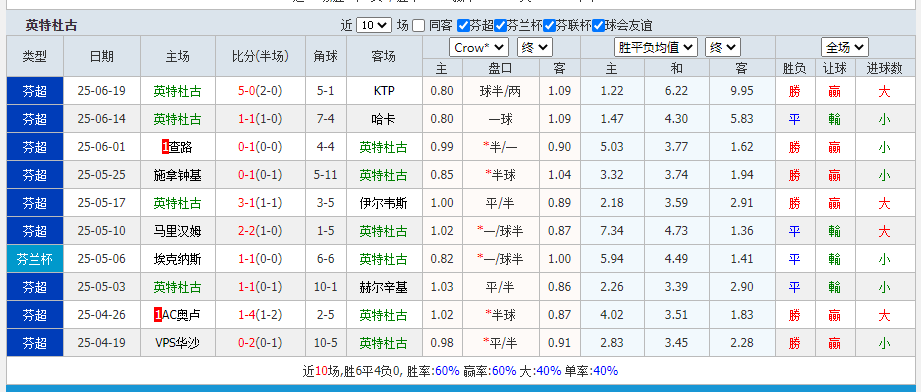Image resolution: width=921 pixels, height=392 pixels.
Task: Click home team 埃克纳斯
Action: (x=177, y=259)
